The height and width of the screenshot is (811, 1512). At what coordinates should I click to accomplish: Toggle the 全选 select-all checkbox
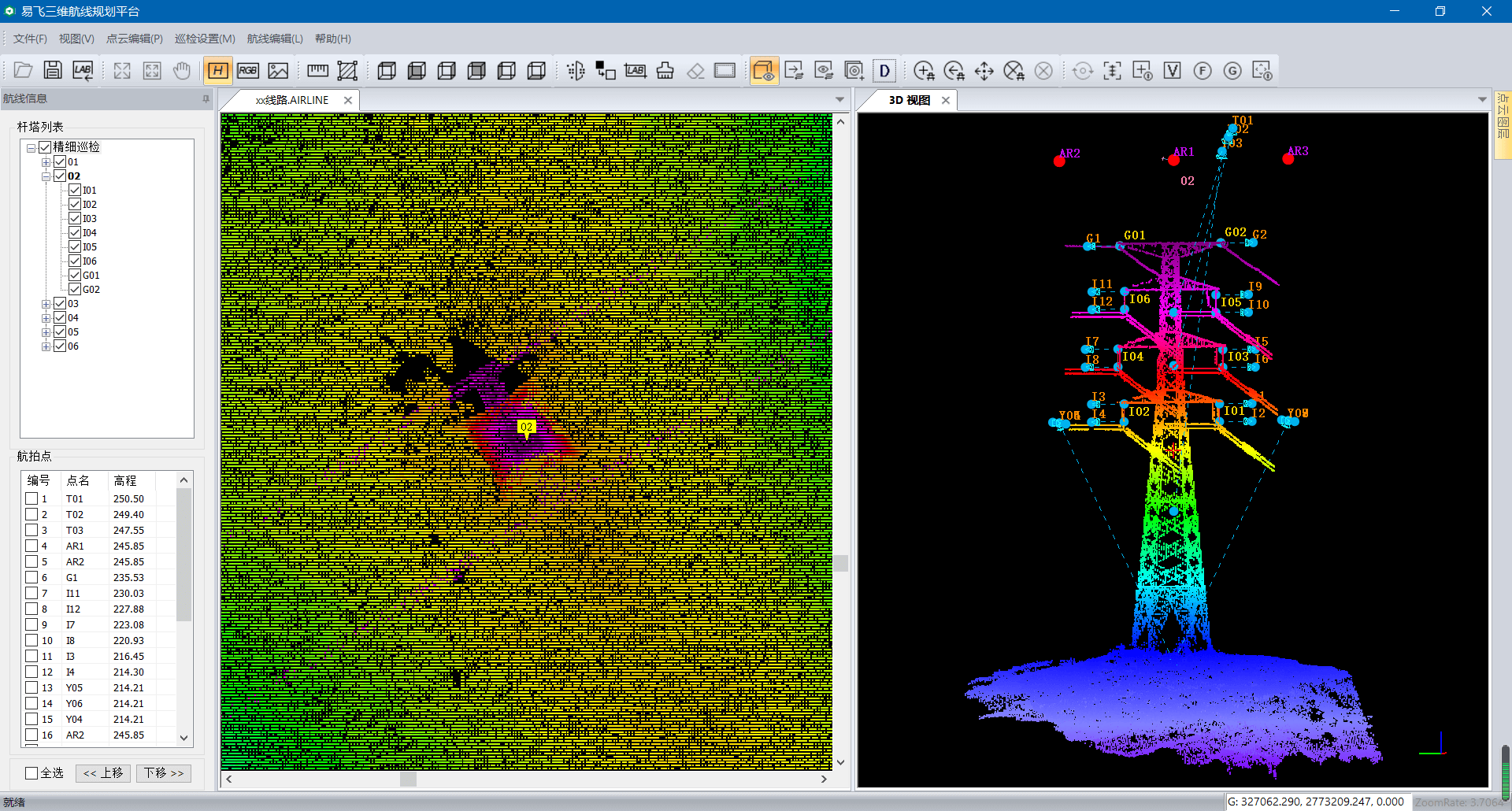(x=31, y=772)
